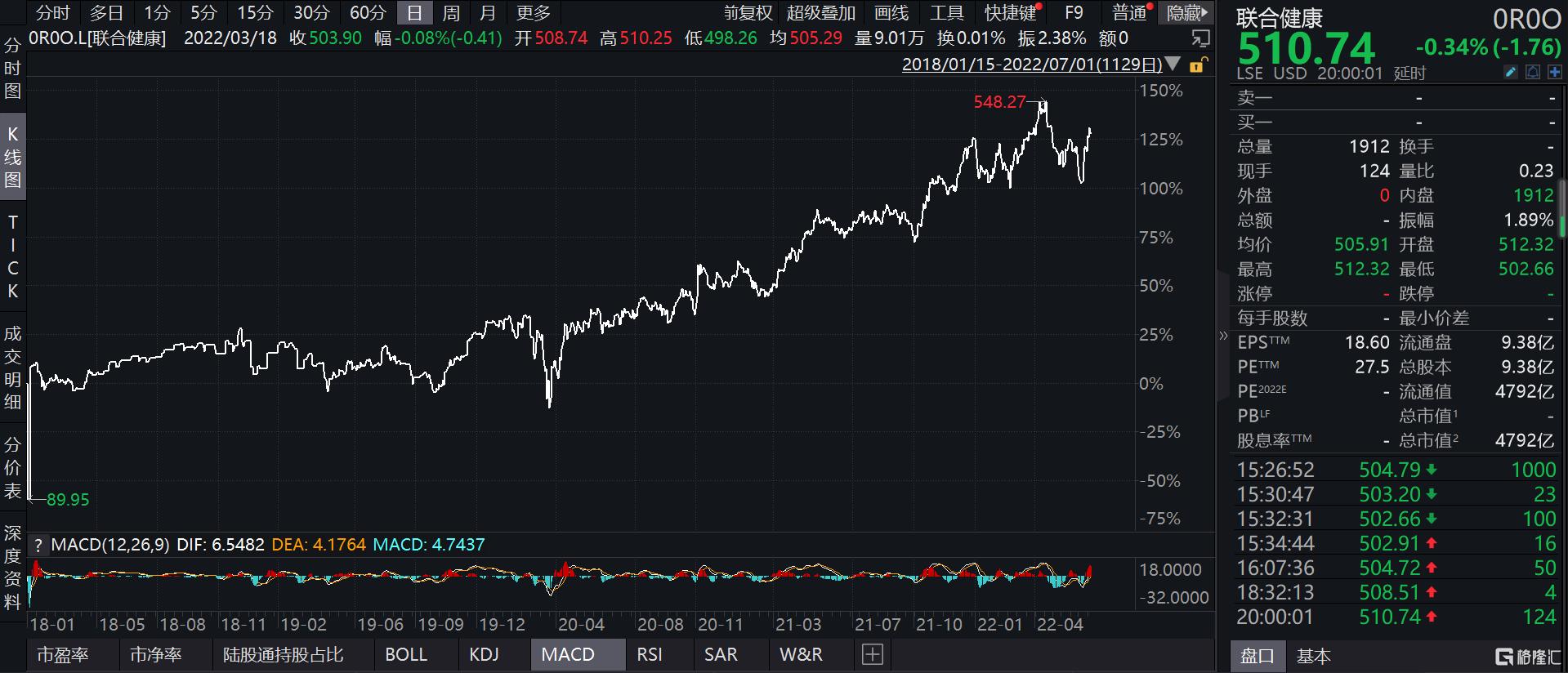Collapse side panel with double-chevron handle
1568x673 pixels.
(1223, 336)
